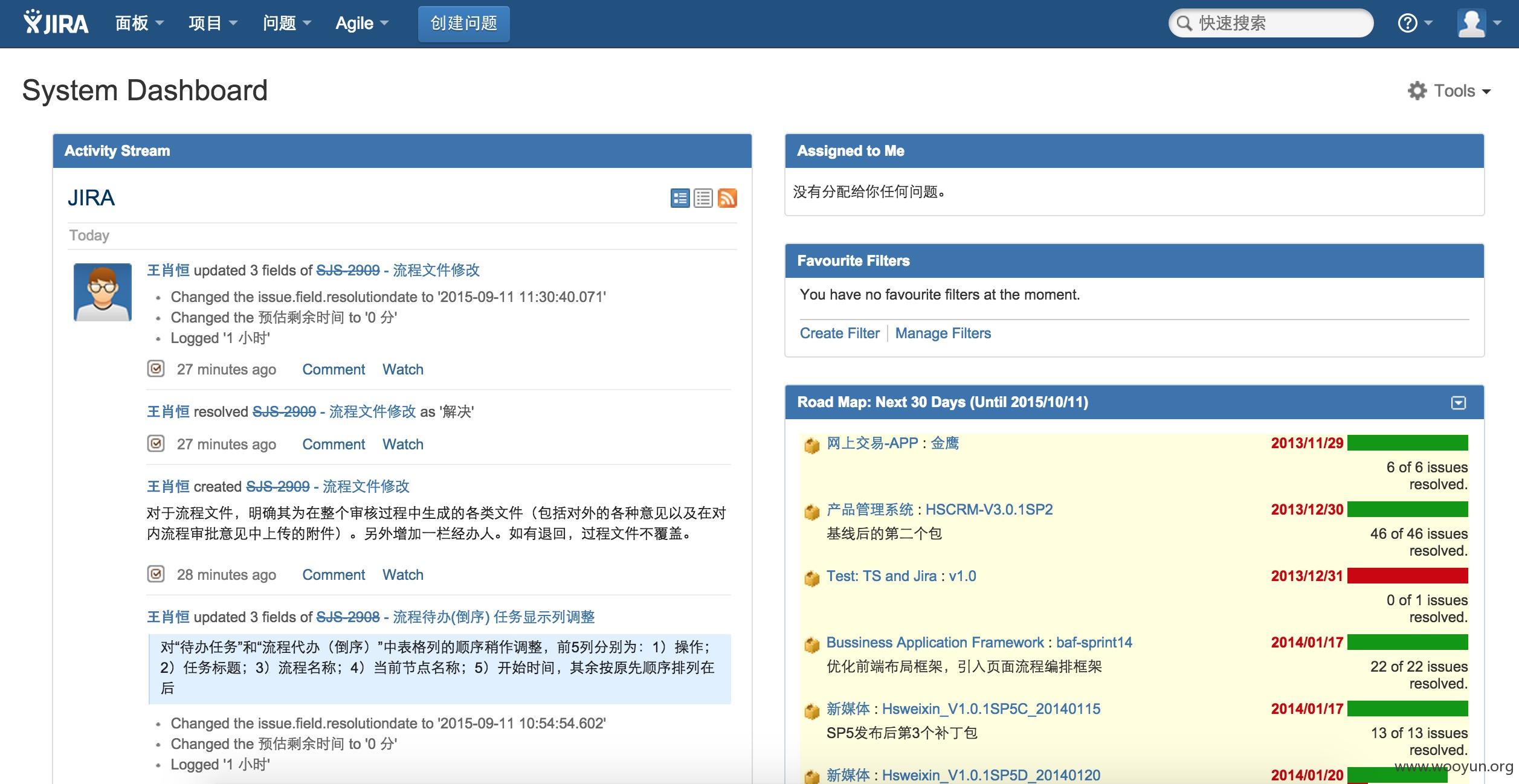Click 王肖恒's avatar thumbnail

(103, 292)
